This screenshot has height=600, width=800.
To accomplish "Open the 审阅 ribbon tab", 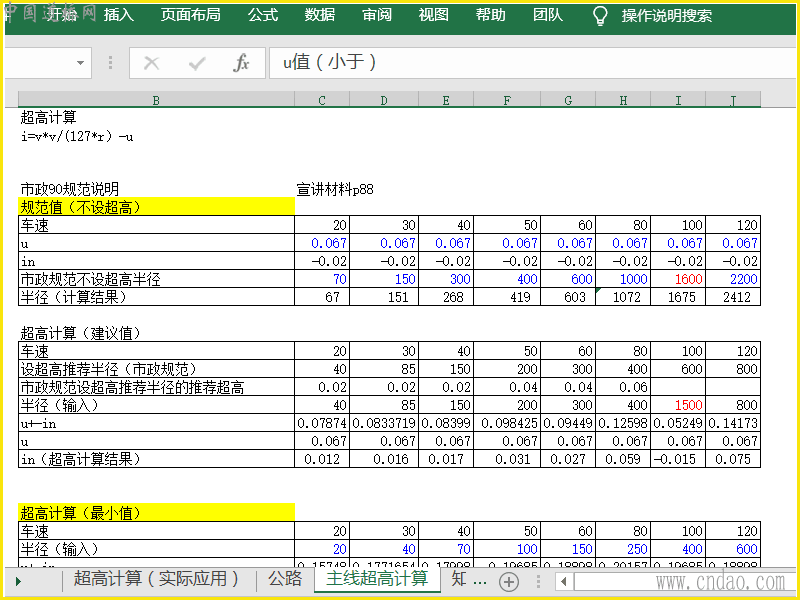I will (x=377, y=14).
